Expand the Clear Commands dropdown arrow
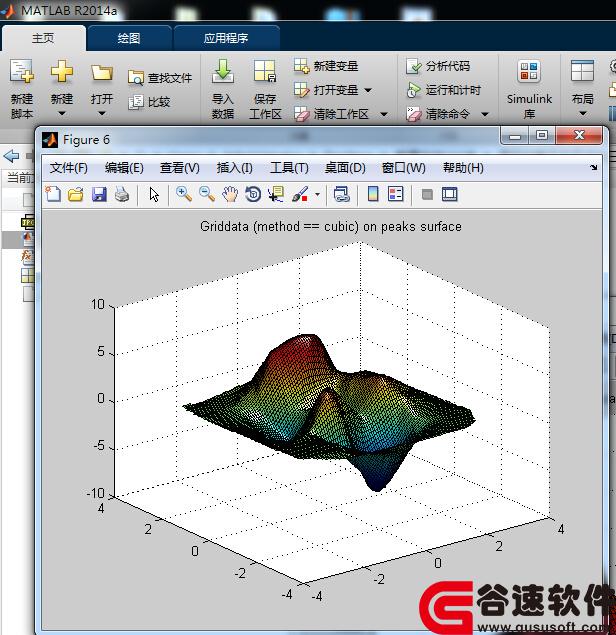Image resolution: width=616 pixels, height=635 pixels. pos(484,114)
